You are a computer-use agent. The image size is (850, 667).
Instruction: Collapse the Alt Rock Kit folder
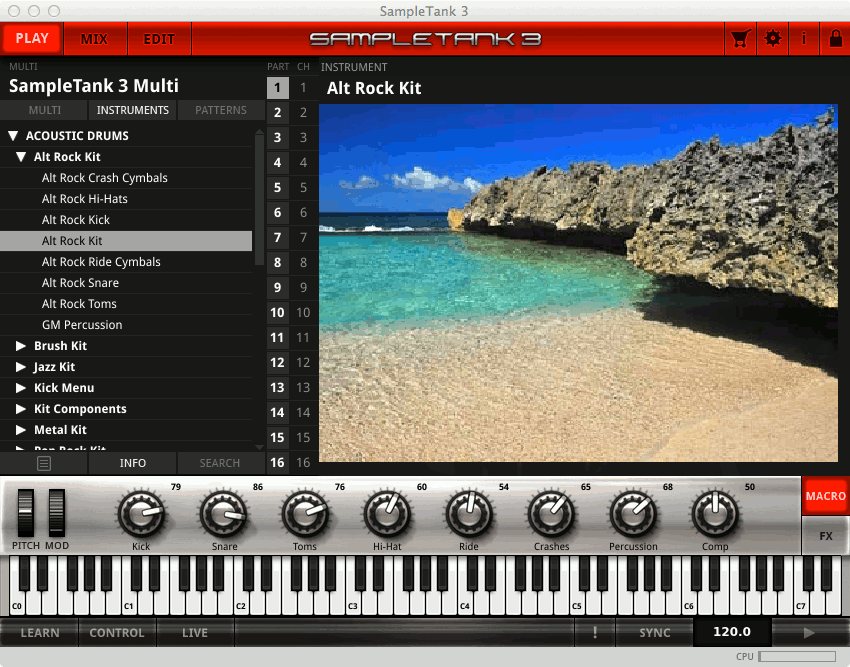(x=21, y=157)
